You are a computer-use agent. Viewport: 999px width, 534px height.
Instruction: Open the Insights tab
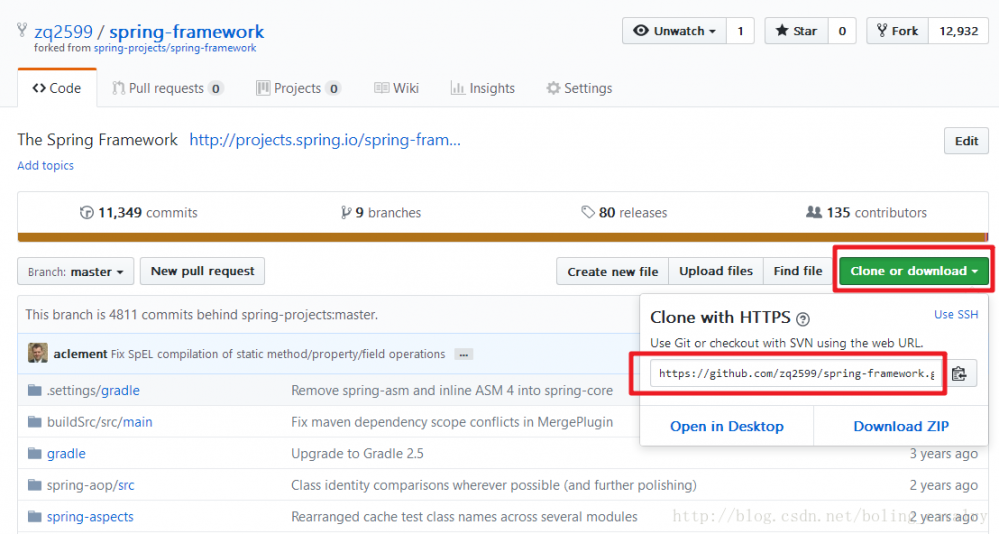point(483,88)
